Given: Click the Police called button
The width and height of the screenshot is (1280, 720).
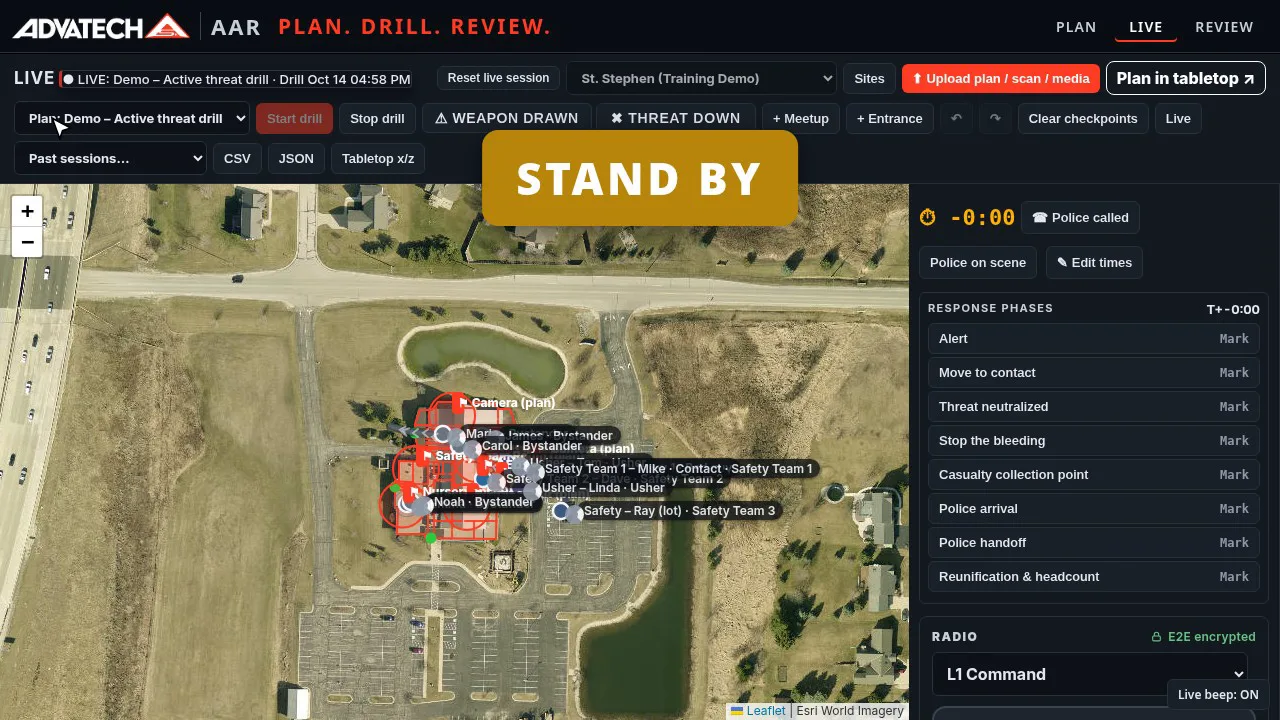Looking at the screenshot, I should pos(1080,217).
